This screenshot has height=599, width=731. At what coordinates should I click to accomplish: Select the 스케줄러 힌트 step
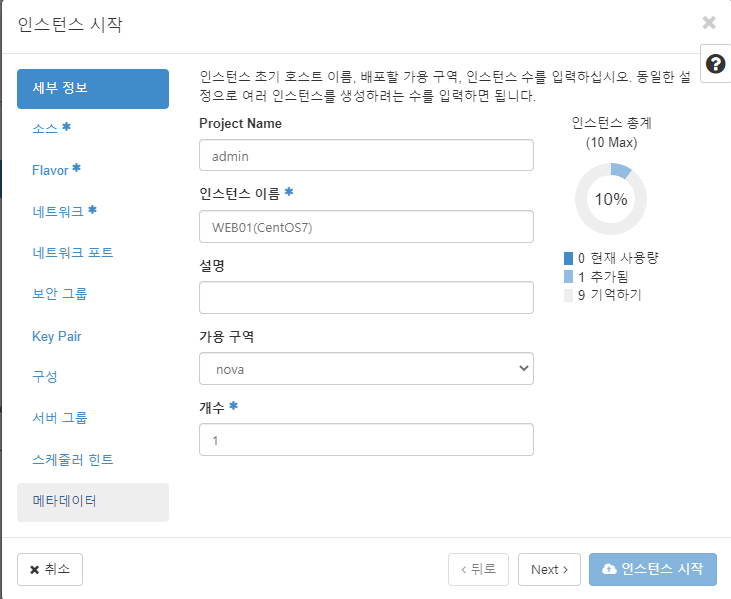73,460
